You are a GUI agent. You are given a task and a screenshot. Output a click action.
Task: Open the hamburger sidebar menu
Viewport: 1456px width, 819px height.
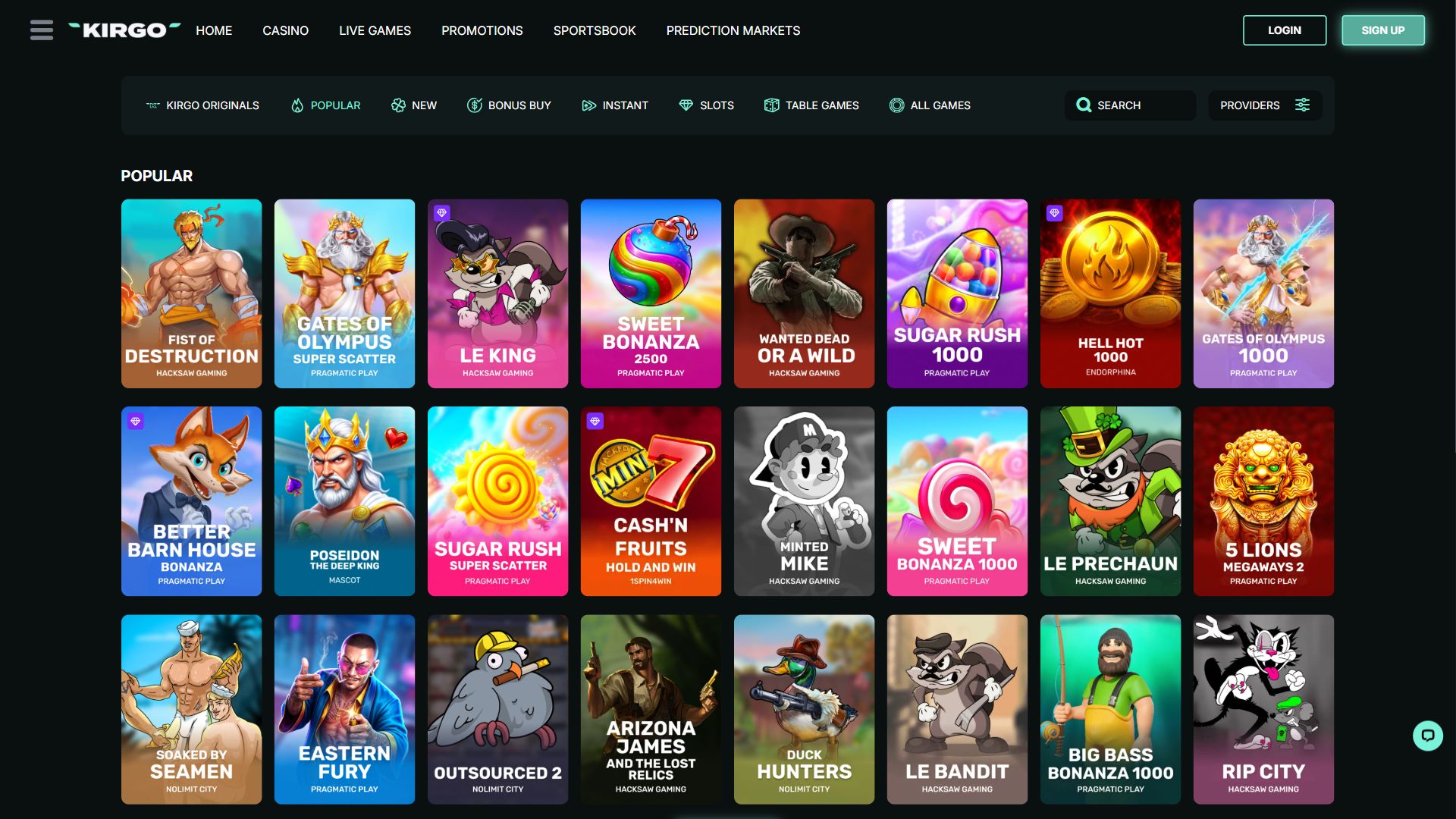coord(42,30)
